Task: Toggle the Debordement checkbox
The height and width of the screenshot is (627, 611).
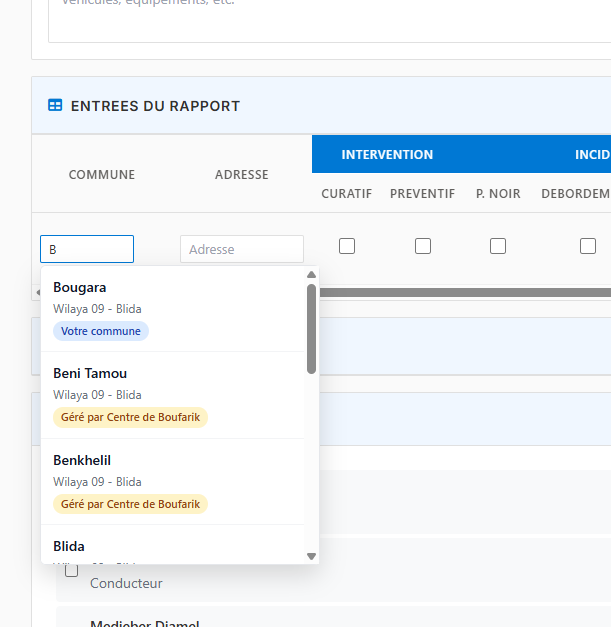Action: click(588, 246)
